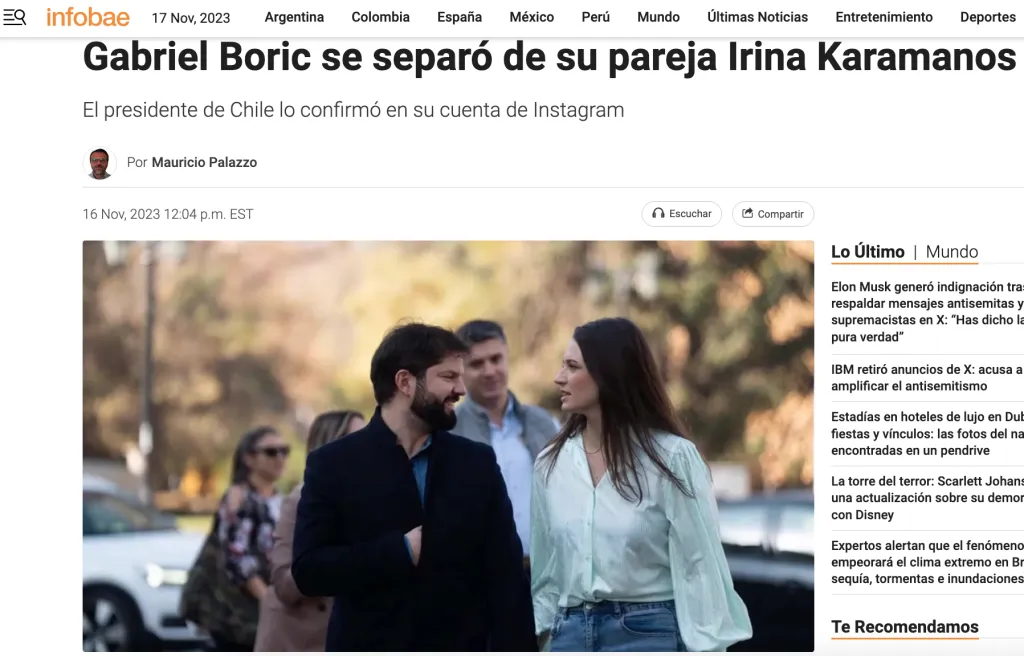
Task: Open the hamburger search menu icon
Action: 14,17
